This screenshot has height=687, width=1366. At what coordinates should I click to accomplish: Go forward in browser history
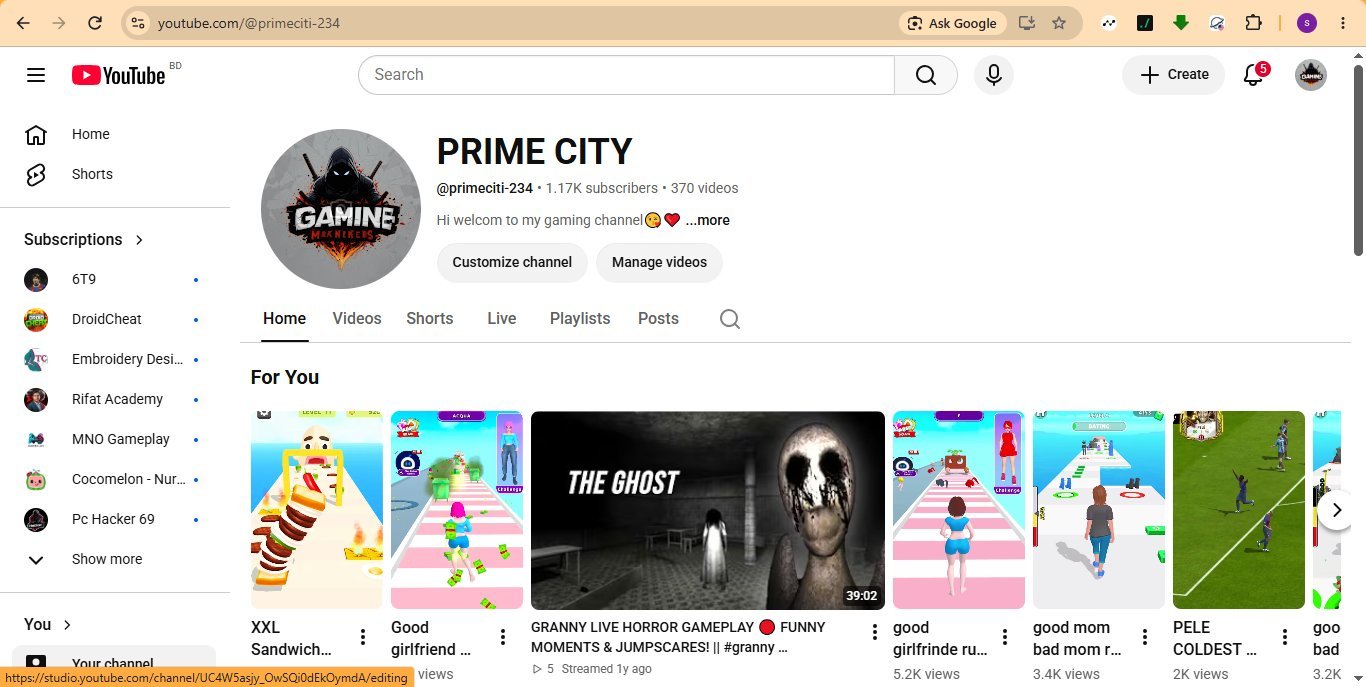[59, 23]
